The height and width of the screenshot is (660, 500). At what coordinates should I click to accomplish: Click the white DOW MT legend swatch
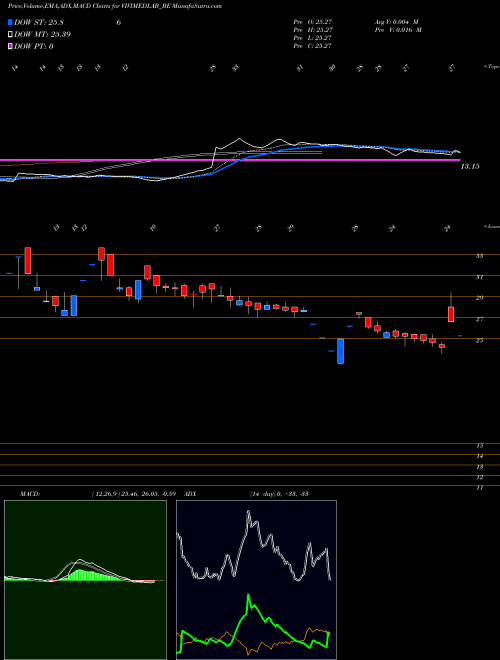(10, 35)
